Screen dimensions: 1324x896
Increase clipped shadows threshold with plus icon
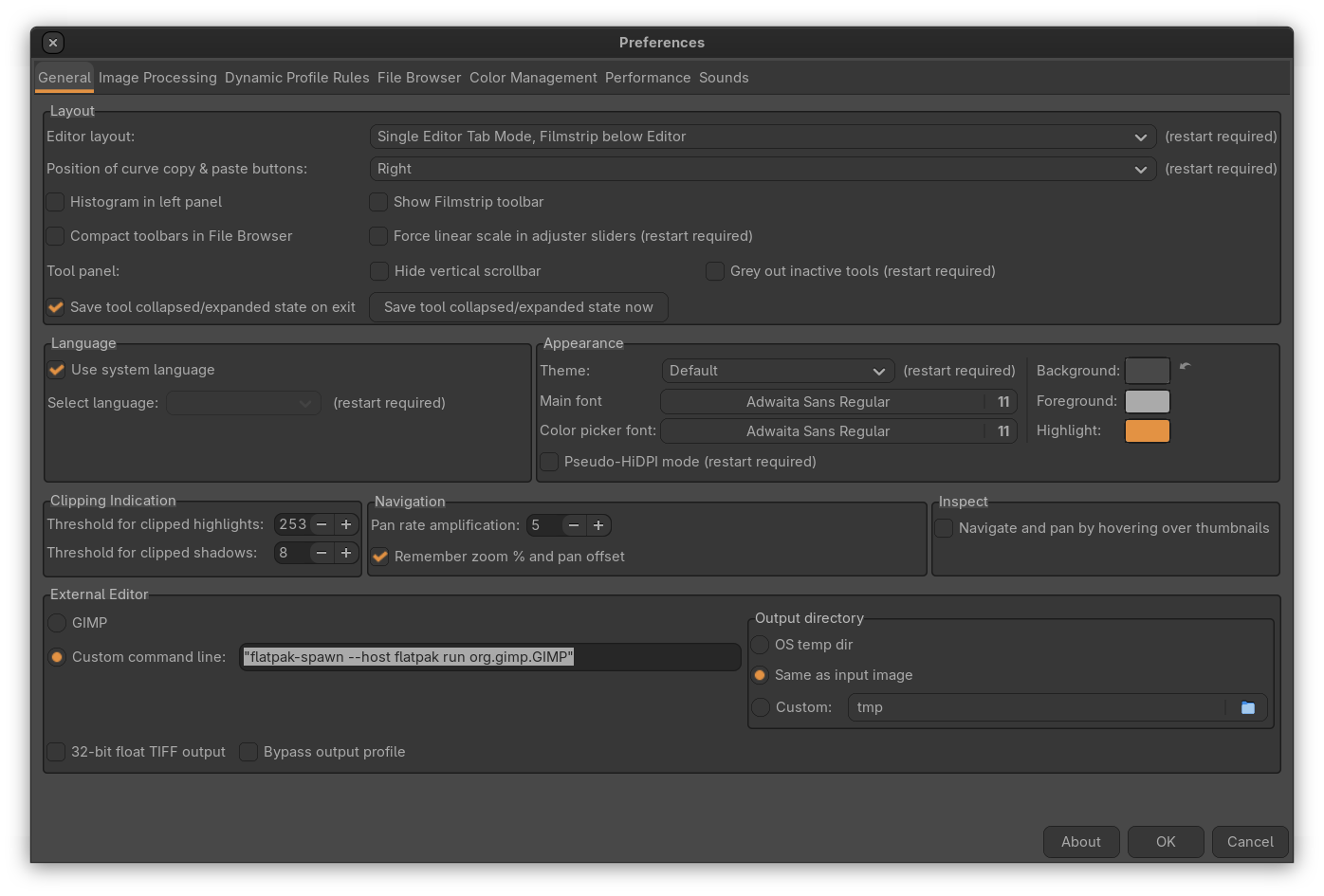tap(346, 553)
